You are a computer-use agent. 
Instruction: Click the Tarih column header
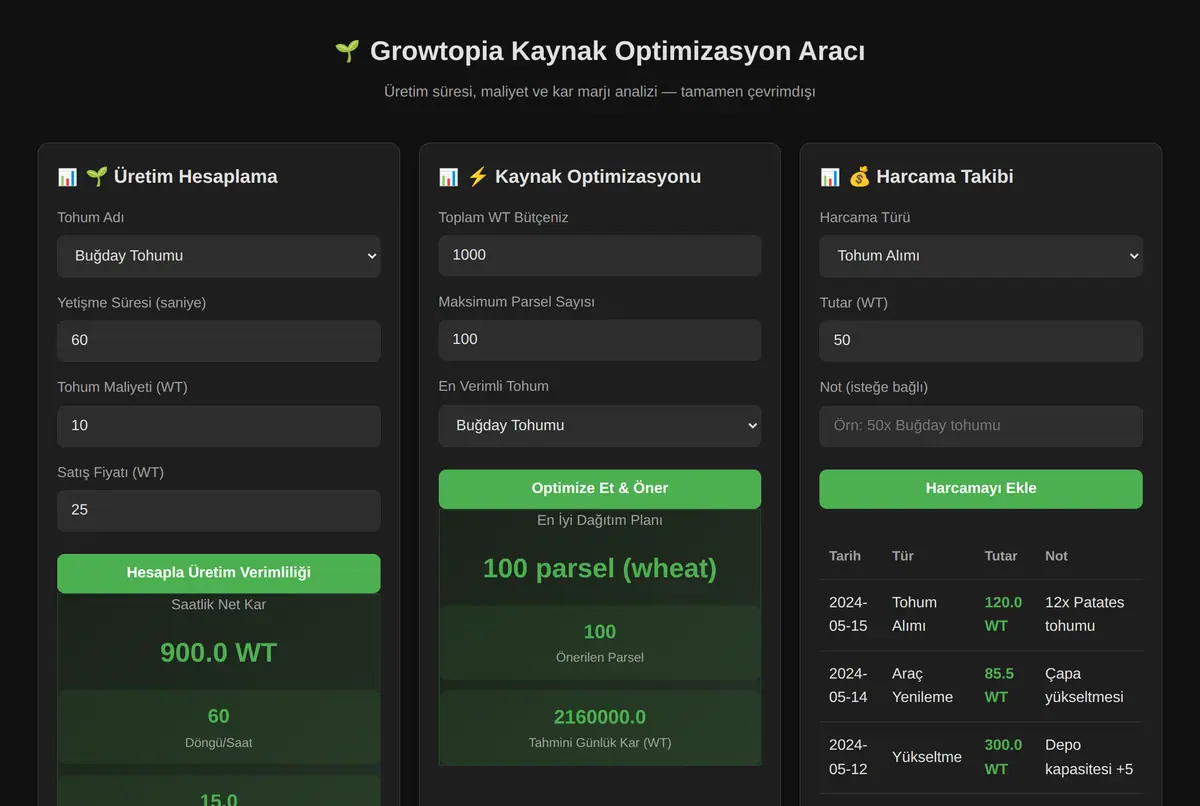[x=845, y=556]
